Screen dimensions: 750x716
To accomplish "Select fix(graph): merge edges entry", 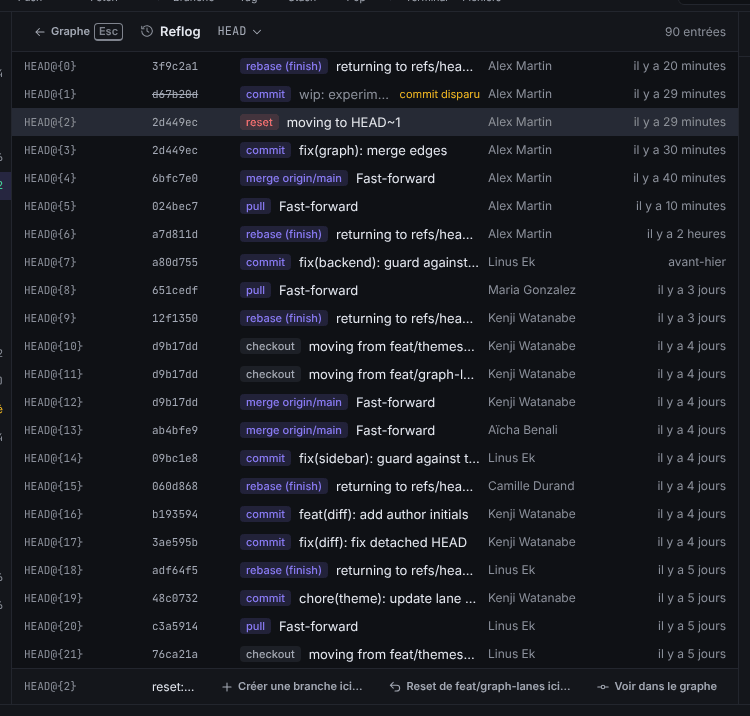I will pos(375,150).
